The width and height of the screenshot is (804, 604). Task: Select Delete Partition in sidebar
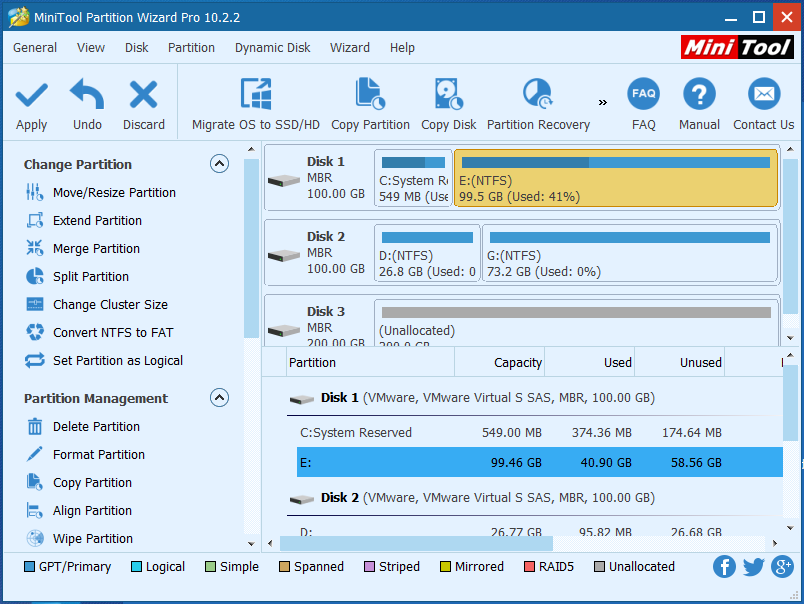click(x=83, y=427)
